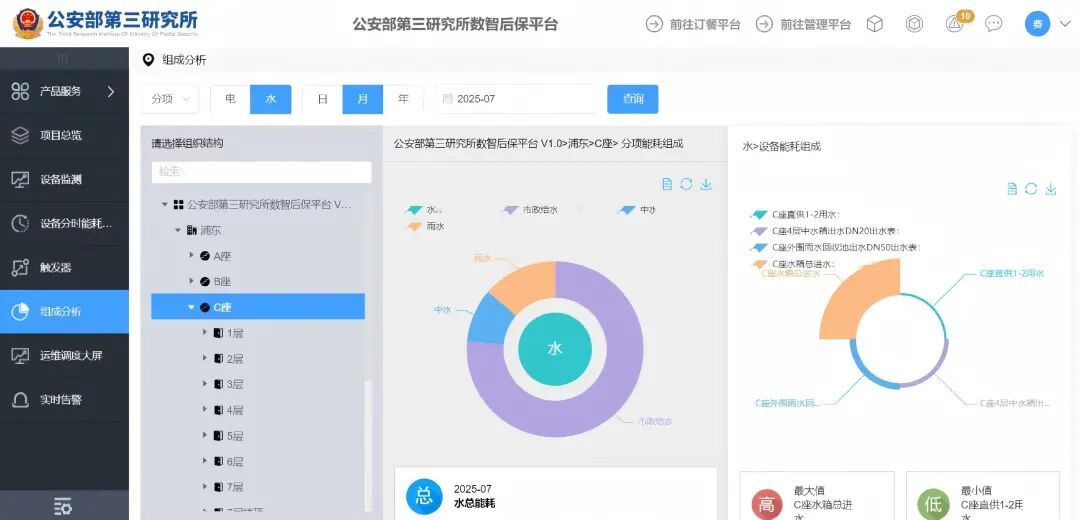
Task: Click the cube outline icon in header
Action: pyautogui.click(x=875, y=24)
